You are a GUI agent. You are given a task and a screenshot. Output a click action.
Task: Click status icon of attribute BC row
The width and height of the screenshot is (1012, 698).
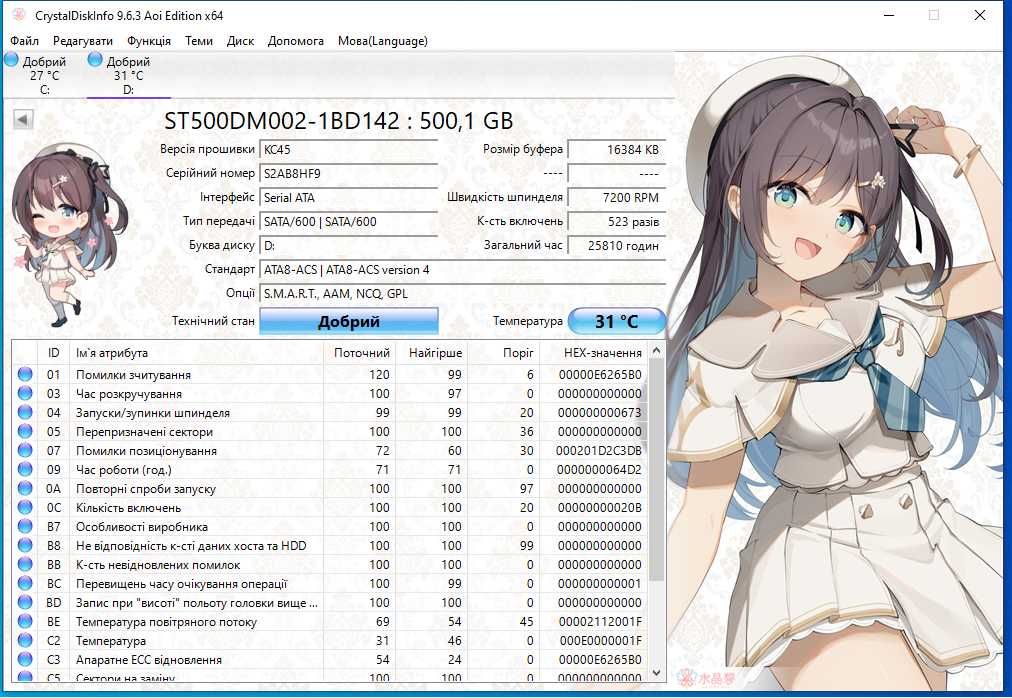point(25,583)
